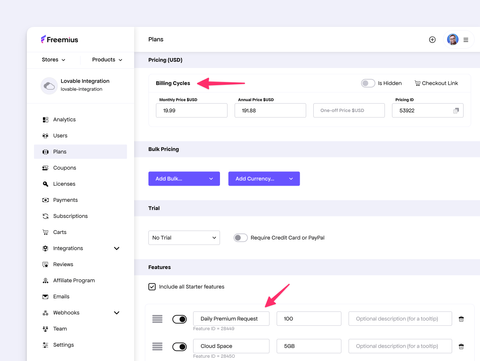Click the 100 value field
Screen dimensions: 480x361
(309, 319)
